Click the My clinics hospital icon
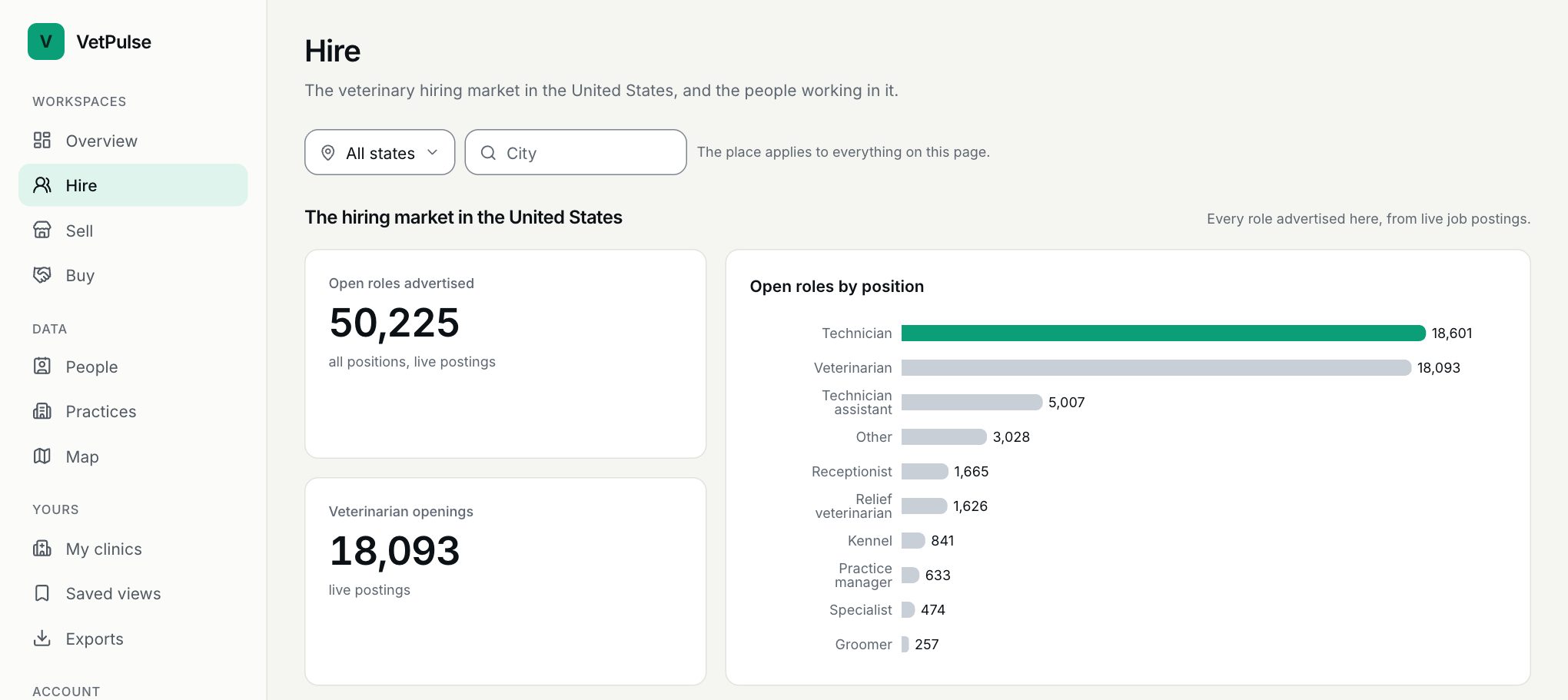Viewport: 1568px width, 700px height. point(42,549)
